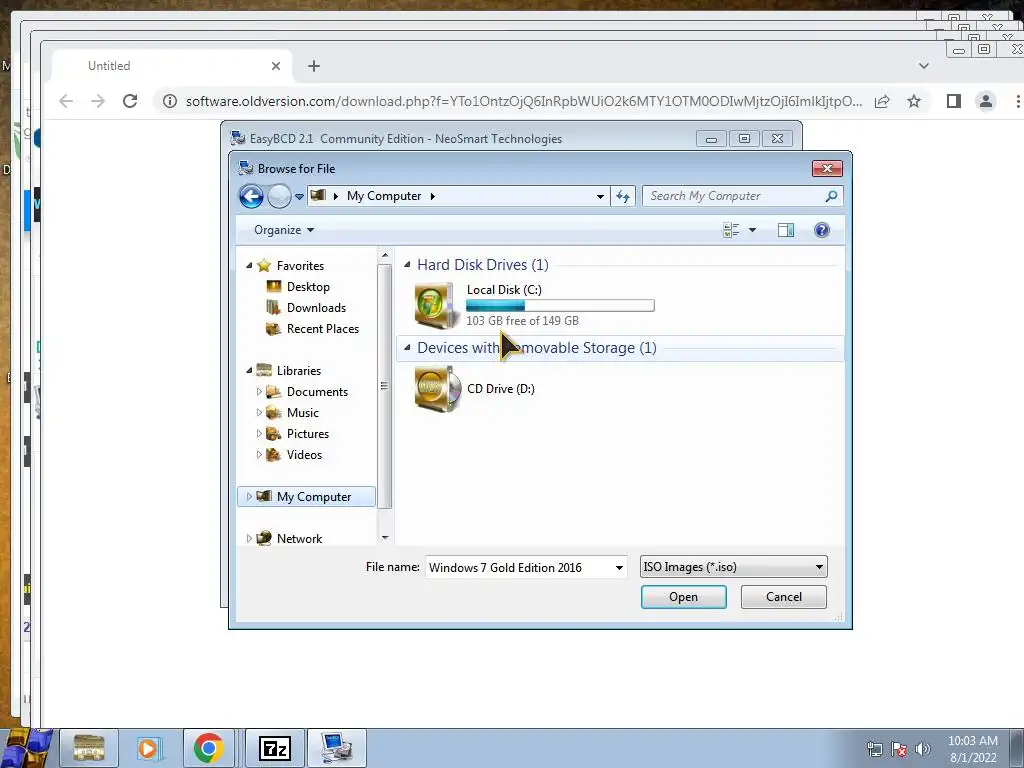Change your view icon in toolbar
This screenshot has height=768, width=1024.
731,230
